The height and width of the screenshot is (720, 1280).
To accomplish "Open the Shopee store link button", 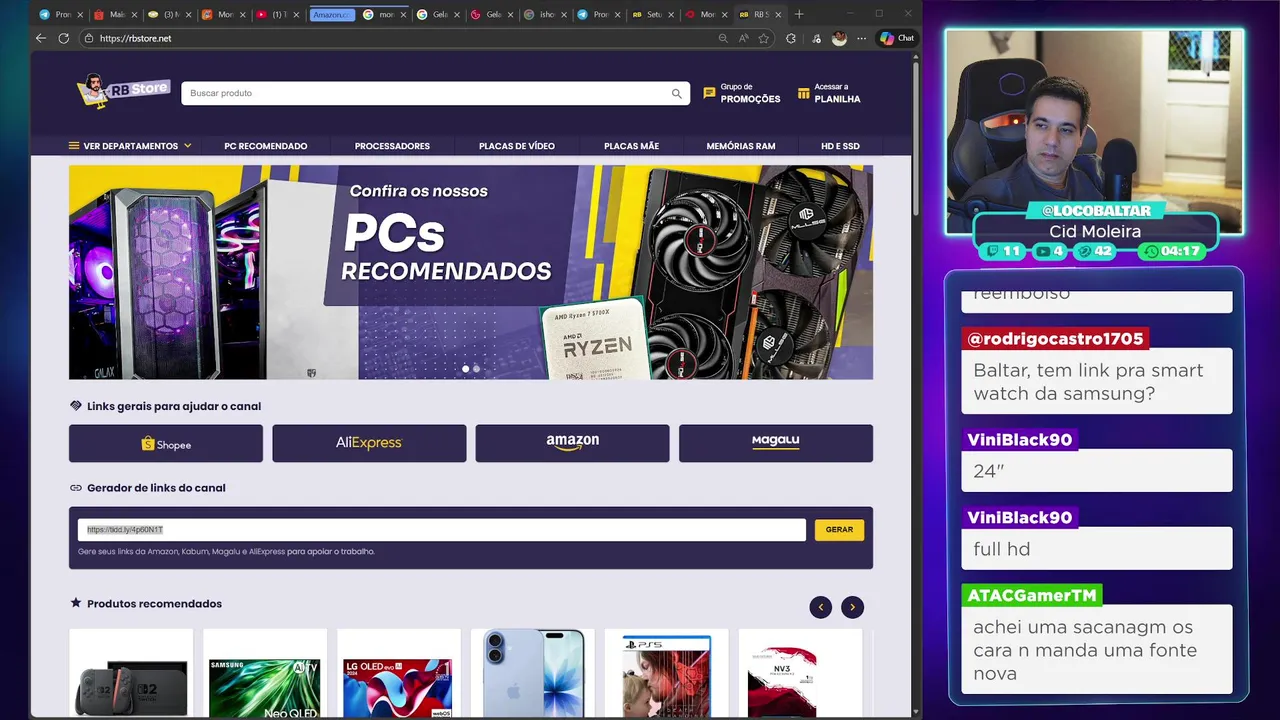I will click(x=166, y=443).
